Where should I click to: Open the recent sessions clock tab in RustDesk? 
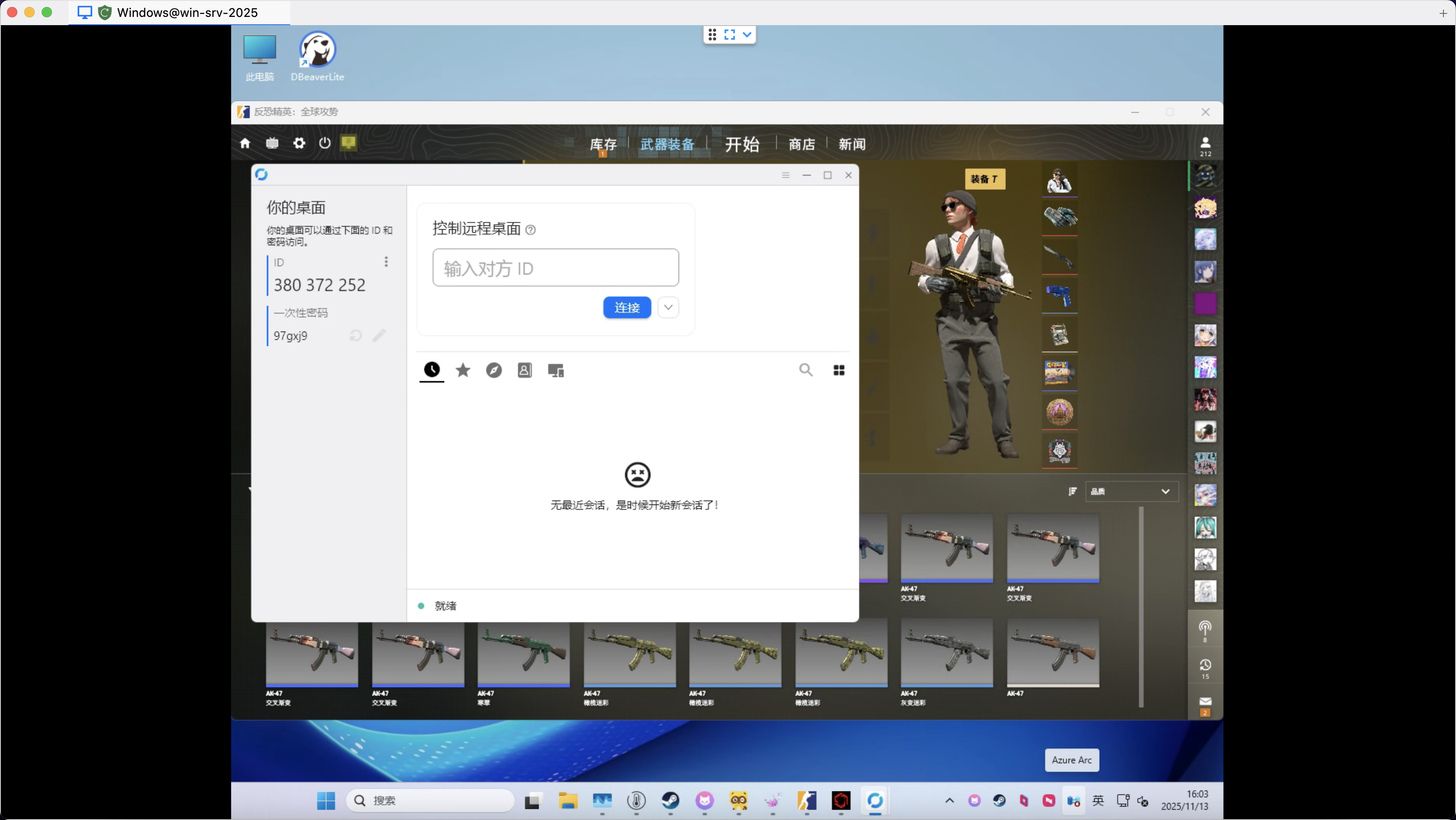click(432, 370)
